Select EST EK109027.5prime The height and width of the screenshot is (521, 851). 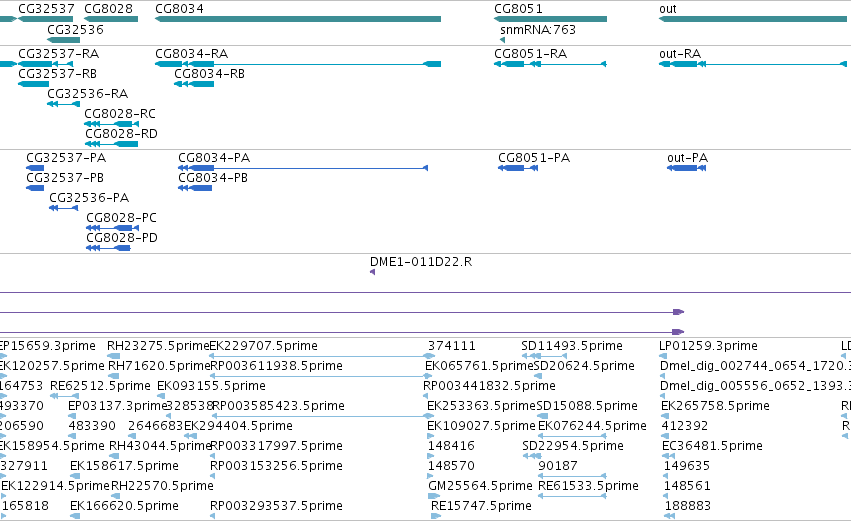point(481,426)
